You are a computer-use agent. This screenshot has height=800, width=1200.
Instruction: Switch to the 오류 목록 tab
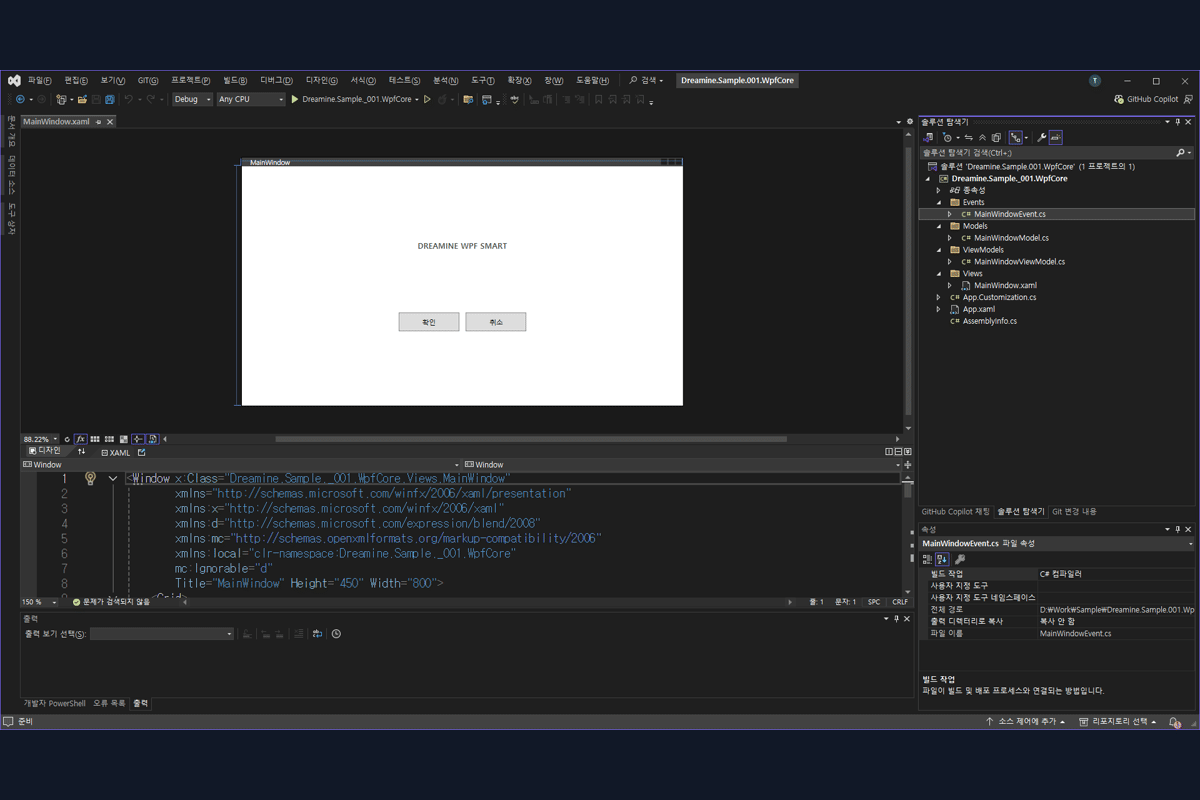tap(109, 703)
